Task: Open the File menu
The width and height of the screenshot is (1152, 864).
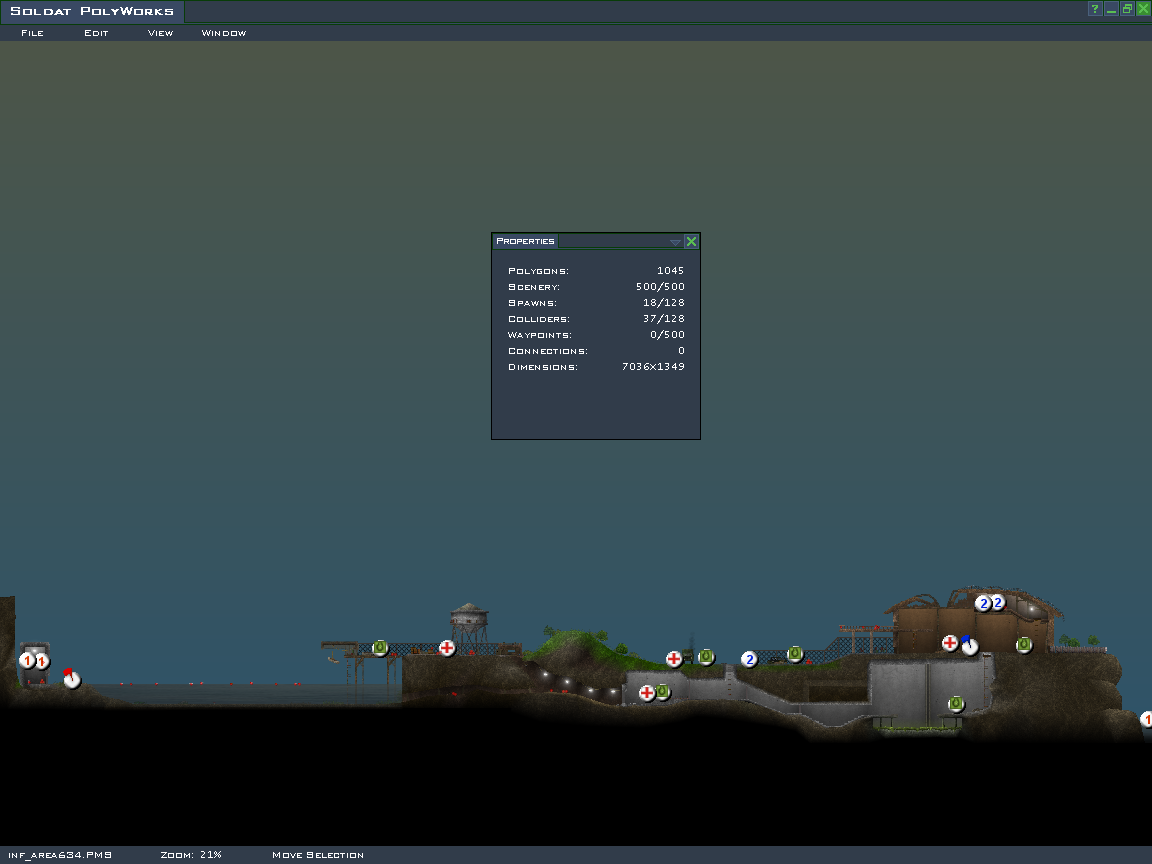Action: tap(32, 33)
